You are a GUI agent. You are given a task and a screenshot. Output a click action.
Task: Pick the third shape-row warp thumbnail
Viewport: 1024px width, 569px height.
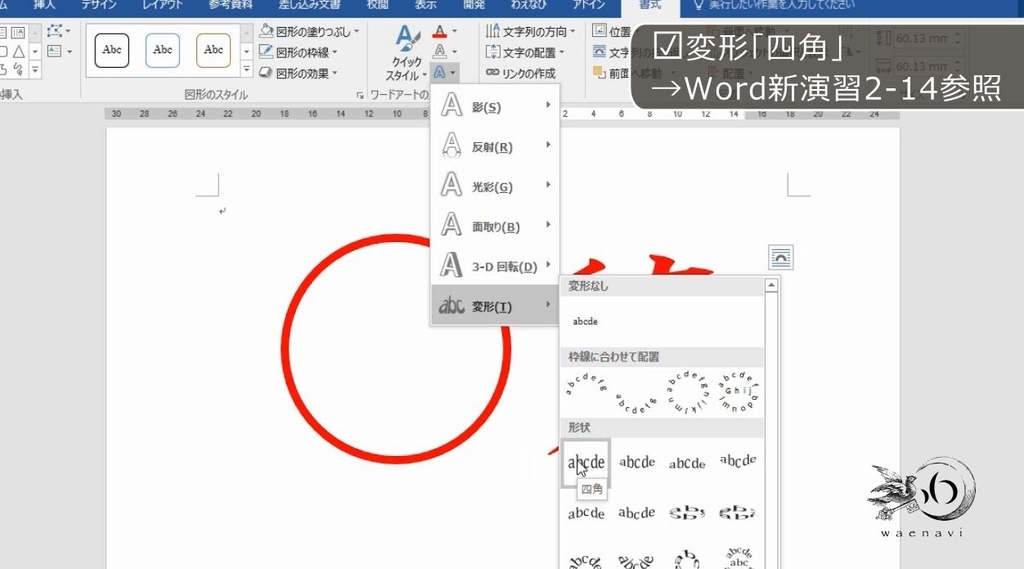(687, 463)
